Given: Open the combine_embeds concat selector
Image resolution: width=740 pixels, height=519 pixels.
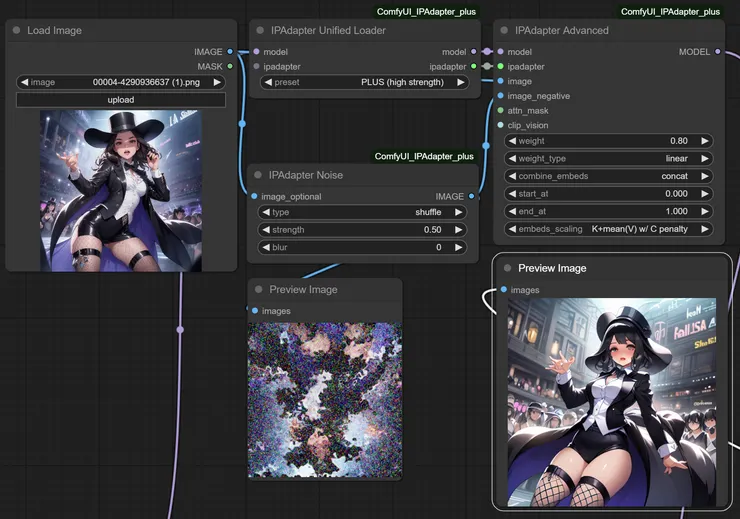Looking at the screenshot, I should [x=609, y=176].
